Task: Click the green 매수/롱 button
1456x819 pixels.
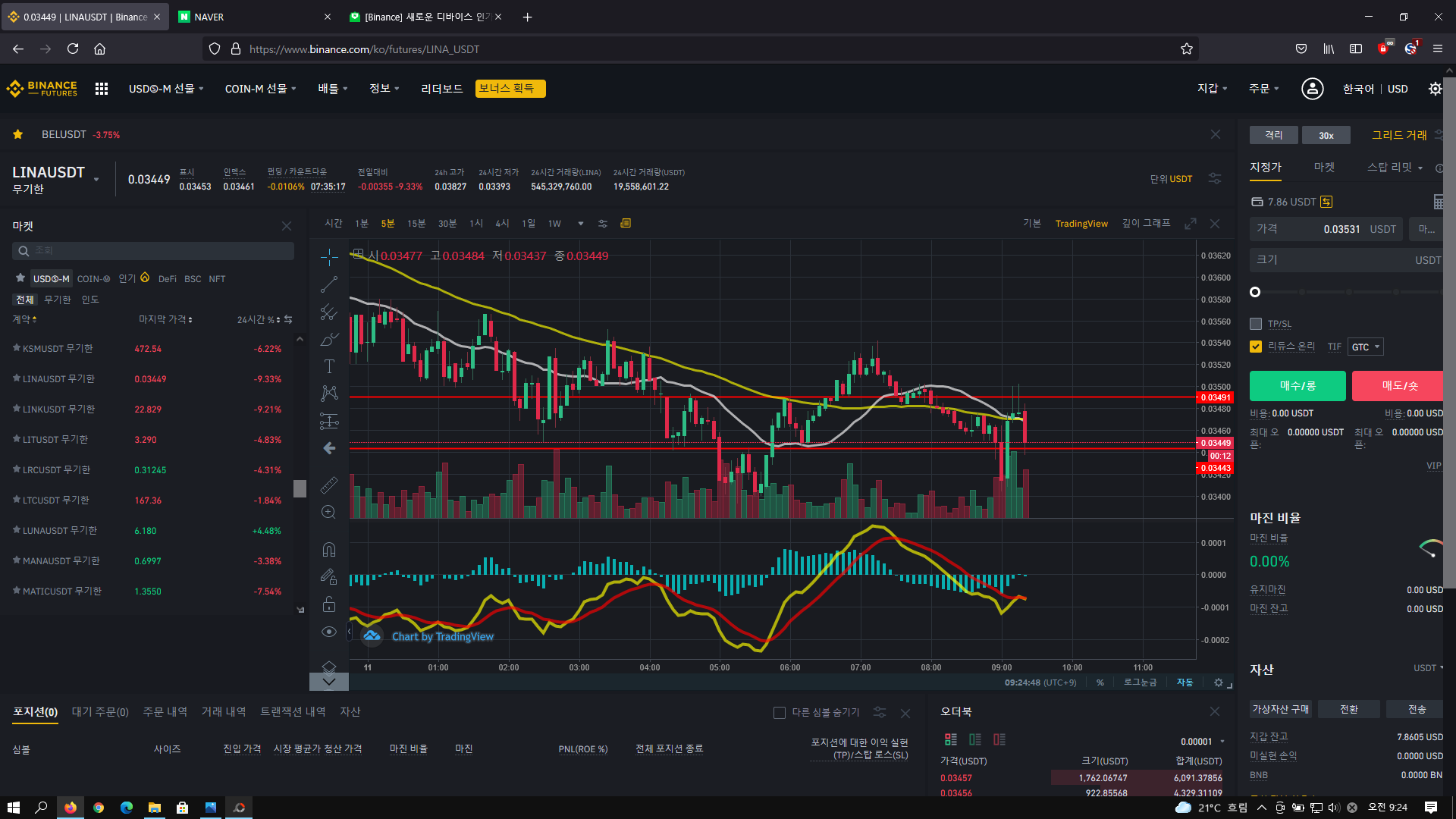Action: (1298, 386)
